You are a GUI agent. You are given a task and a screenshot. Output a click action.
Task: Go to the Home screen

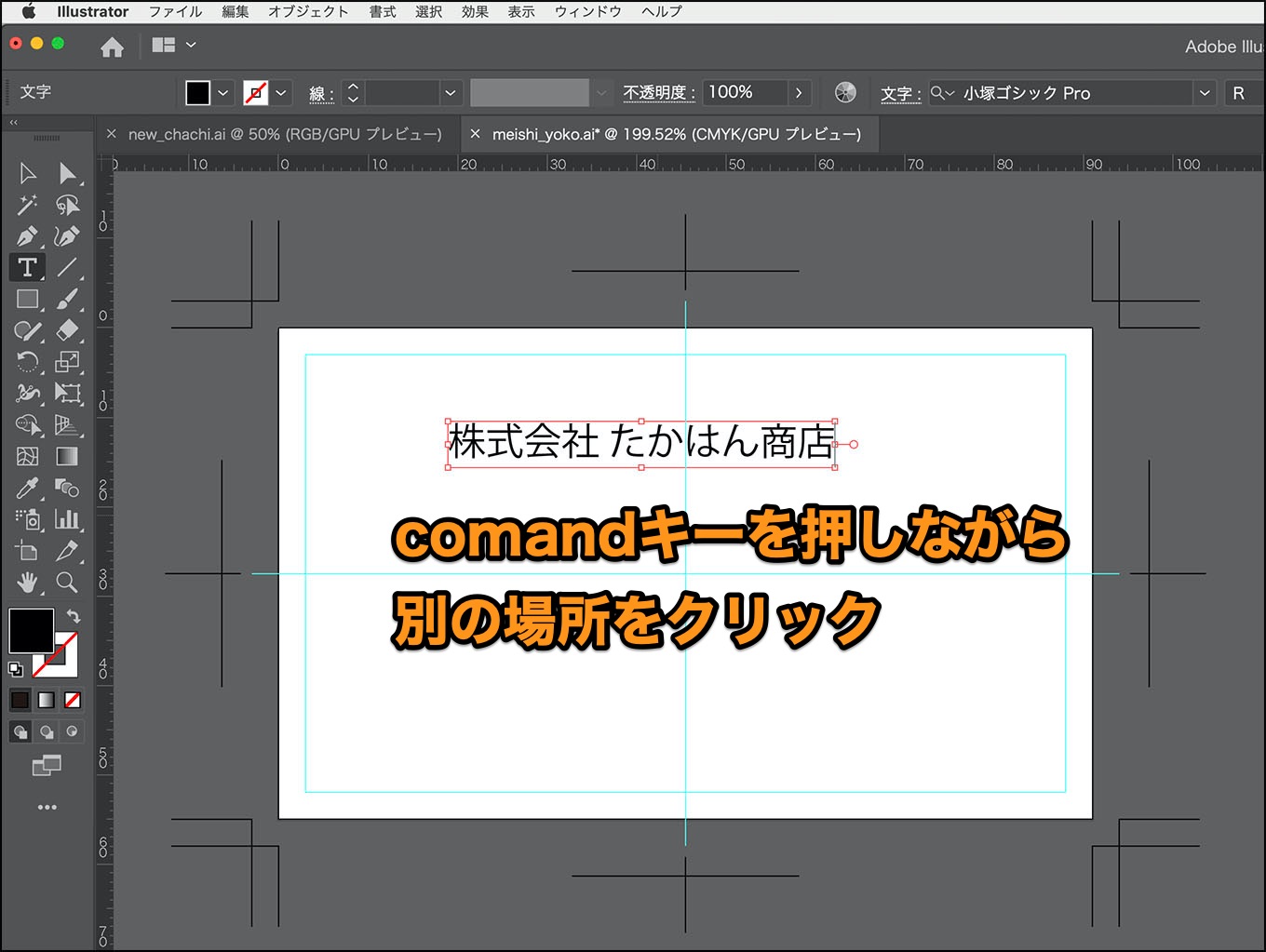112,47
